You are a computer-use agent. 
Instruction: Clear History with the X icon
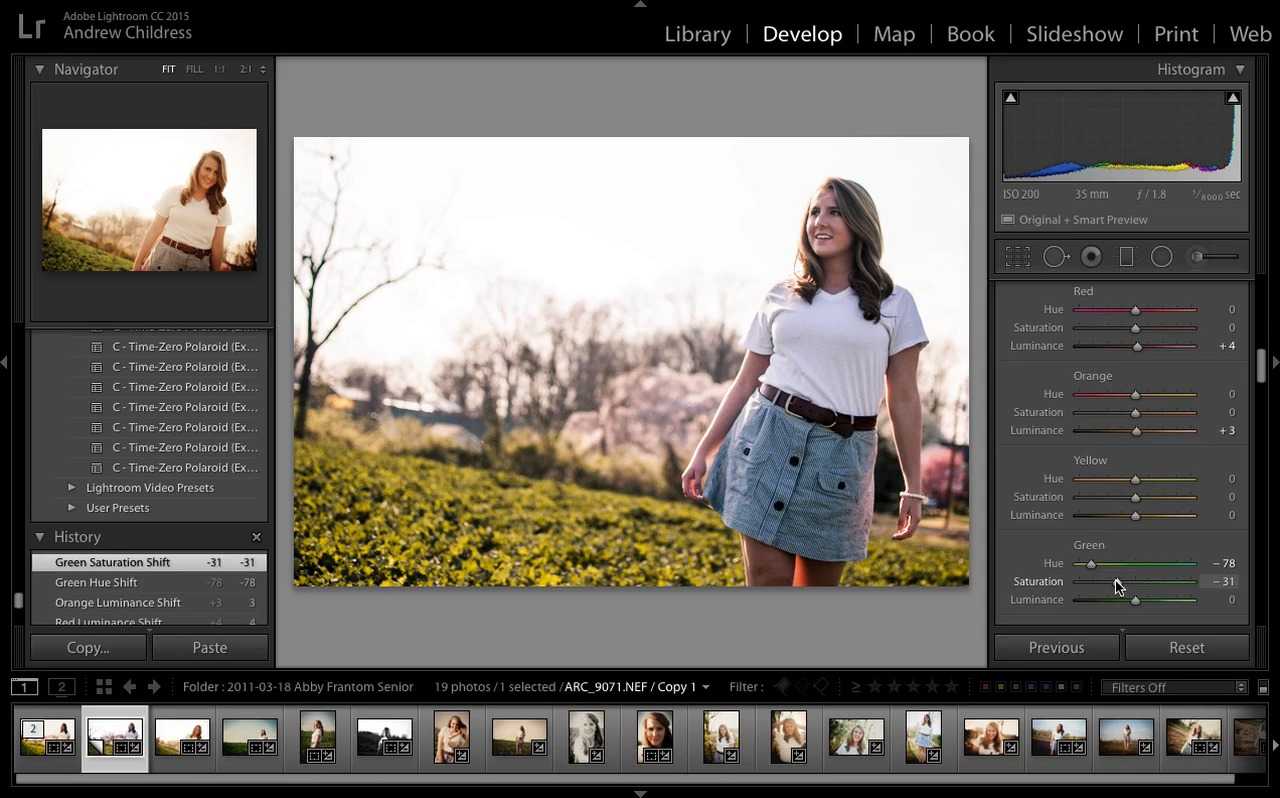coord(256,537)
